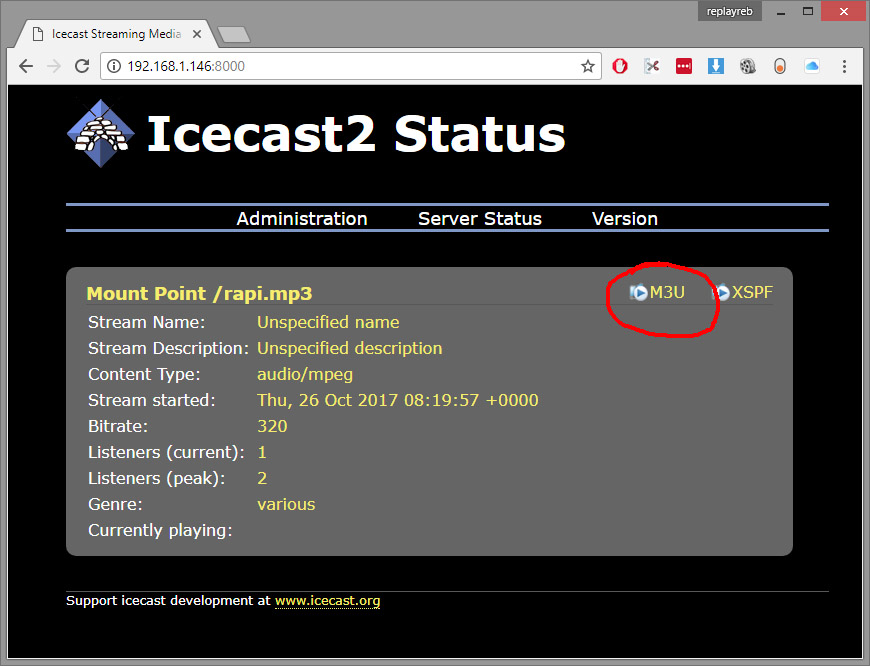This screenshot has width=870, height=666.
Task: Click the 'audio/mpeg' content type value
Action: (x=305, y=375)
